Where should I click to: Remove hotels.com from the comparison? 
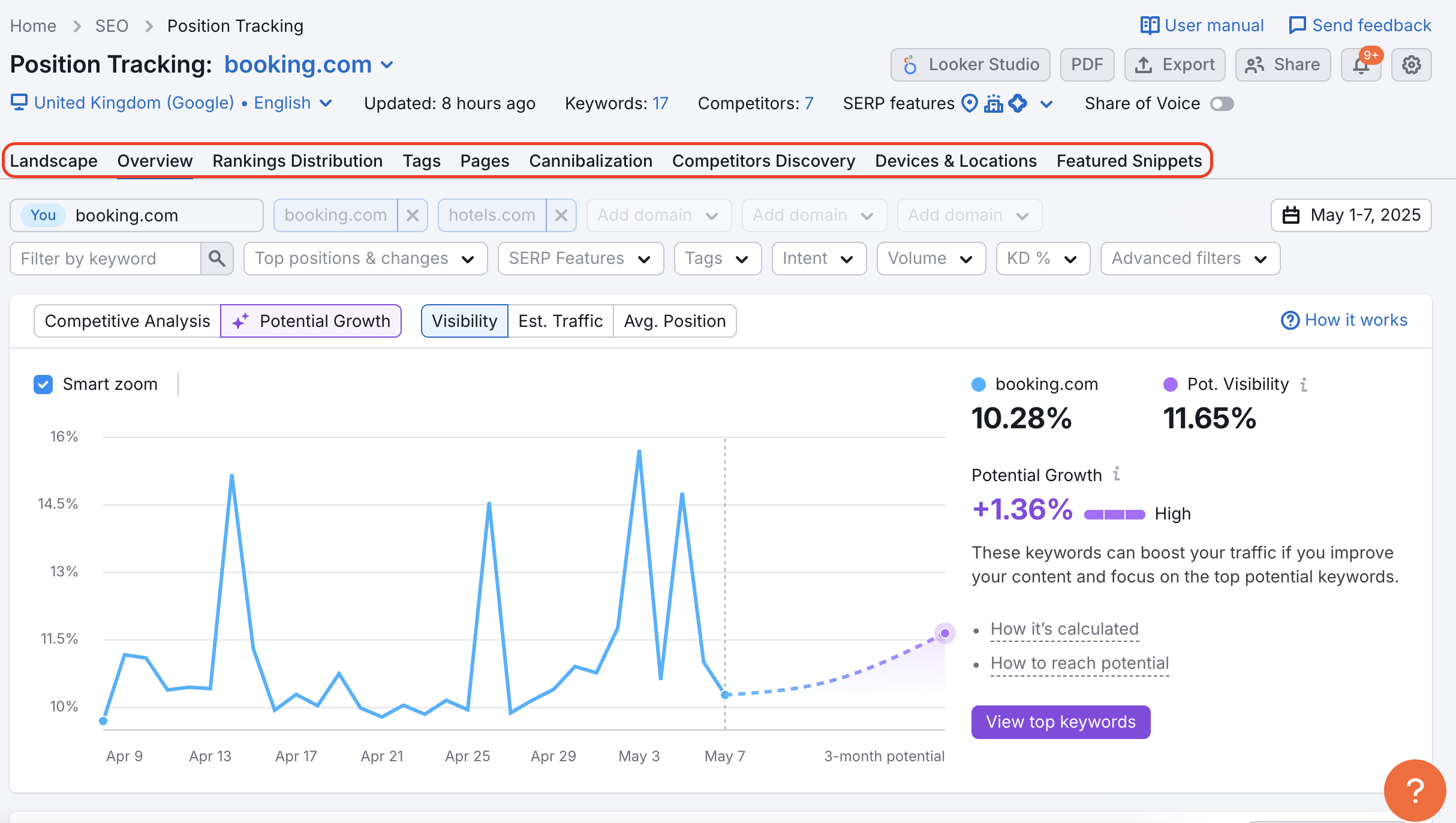561,215
